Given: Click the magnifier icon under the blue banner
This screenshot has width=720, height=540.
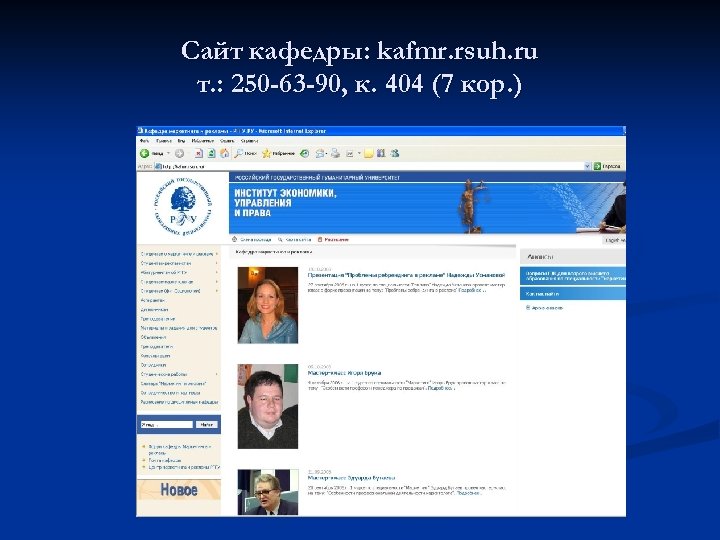Looking at the screenshot, I should [280, 240].
